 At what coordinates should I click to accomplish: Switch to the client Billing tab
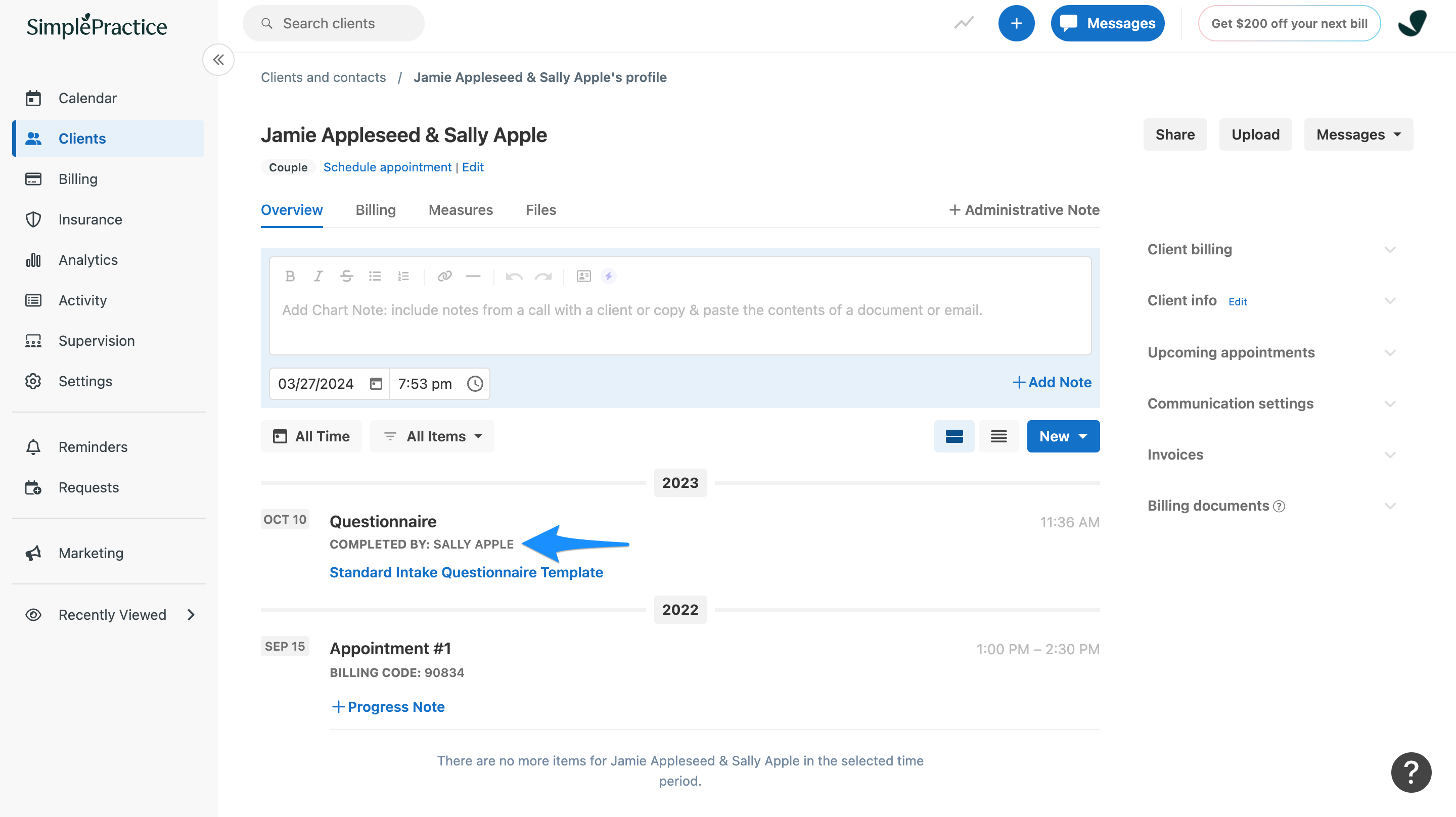pyautogui.click(x=375, y=210)
